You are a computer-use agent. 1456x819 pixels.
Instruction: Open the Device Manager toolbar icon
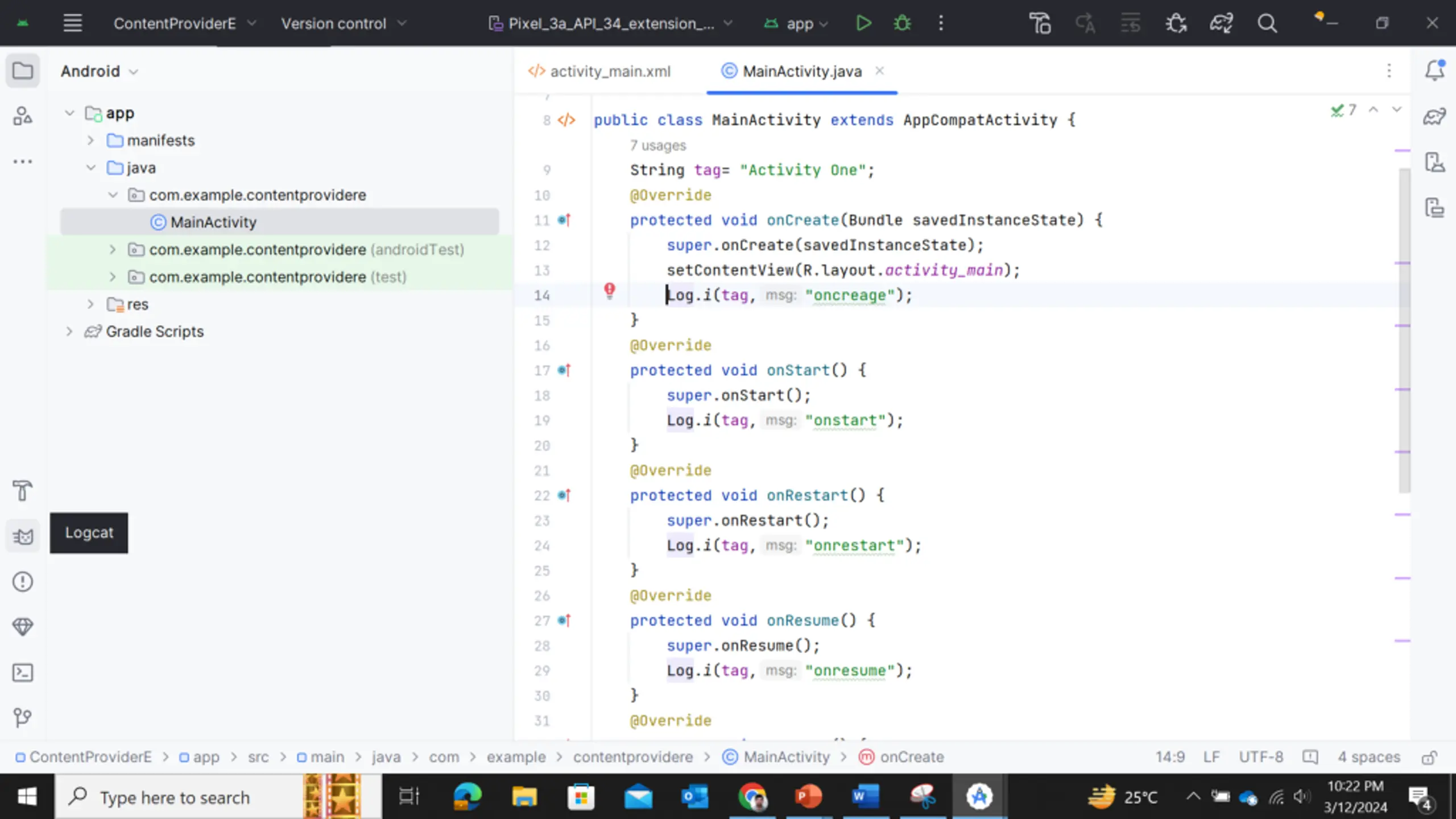tap(1040, 23)
